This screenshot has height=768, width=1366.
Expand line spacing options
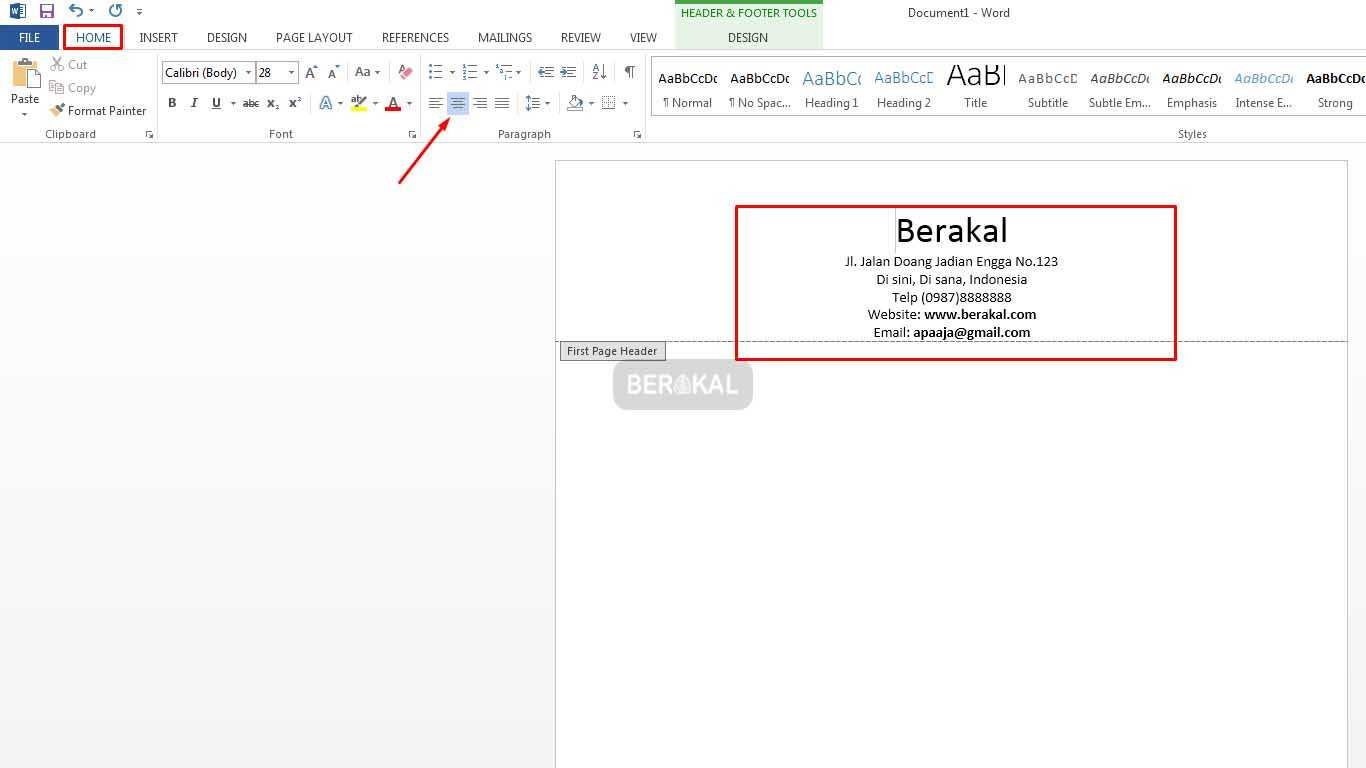[538, 103]
